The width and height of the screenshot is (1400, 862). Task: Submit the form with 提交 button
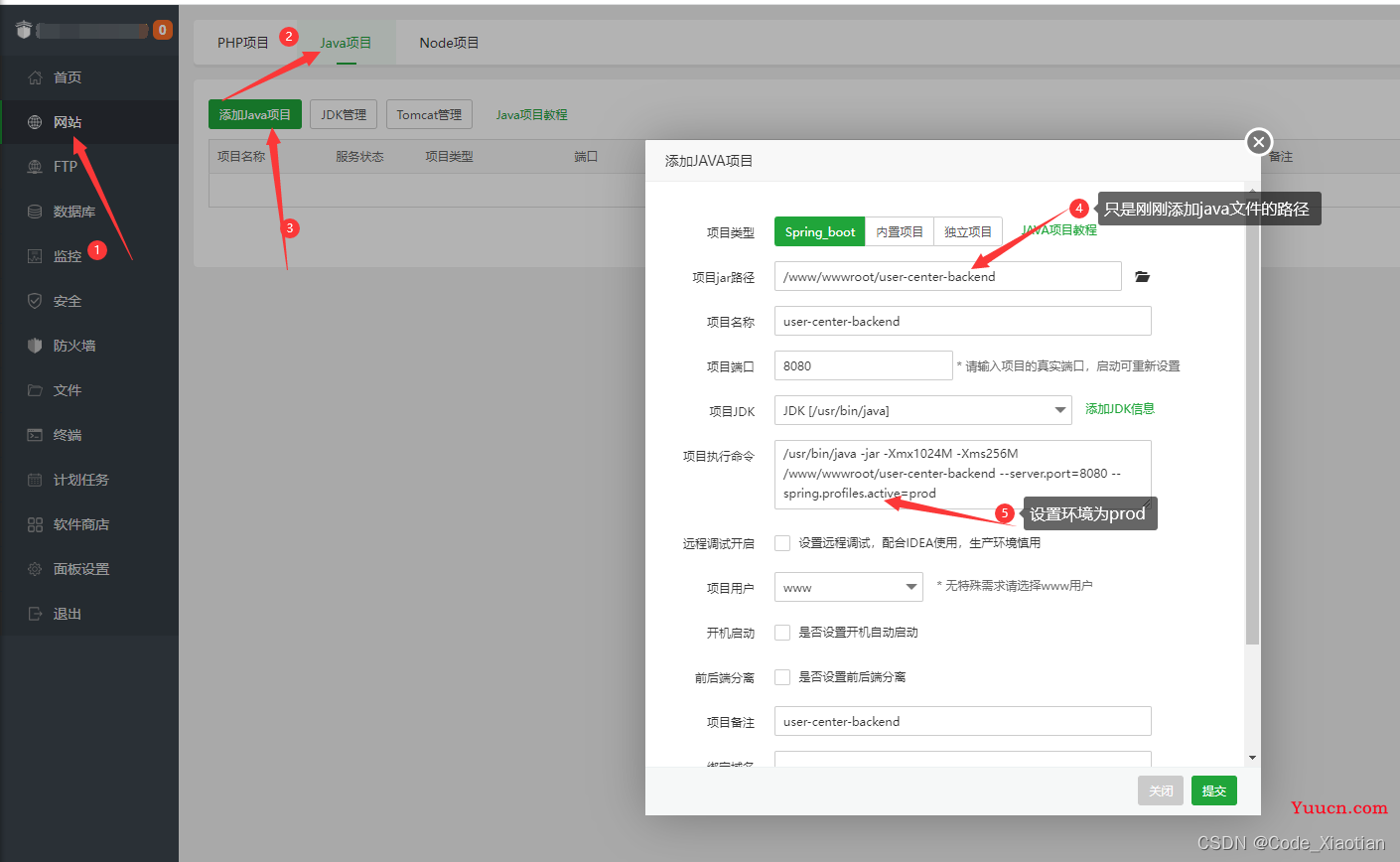(1214, 790)
